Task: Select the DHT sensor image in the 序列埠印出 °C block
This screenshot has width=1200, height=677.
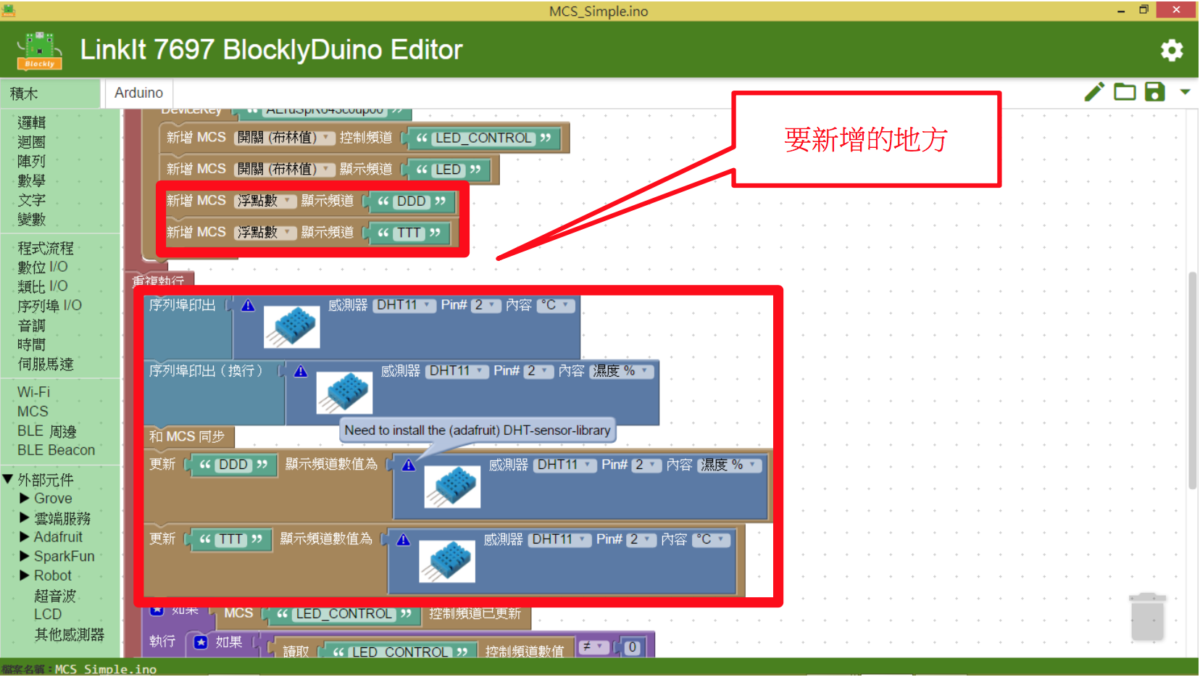Action: click(x=292, y=327)
